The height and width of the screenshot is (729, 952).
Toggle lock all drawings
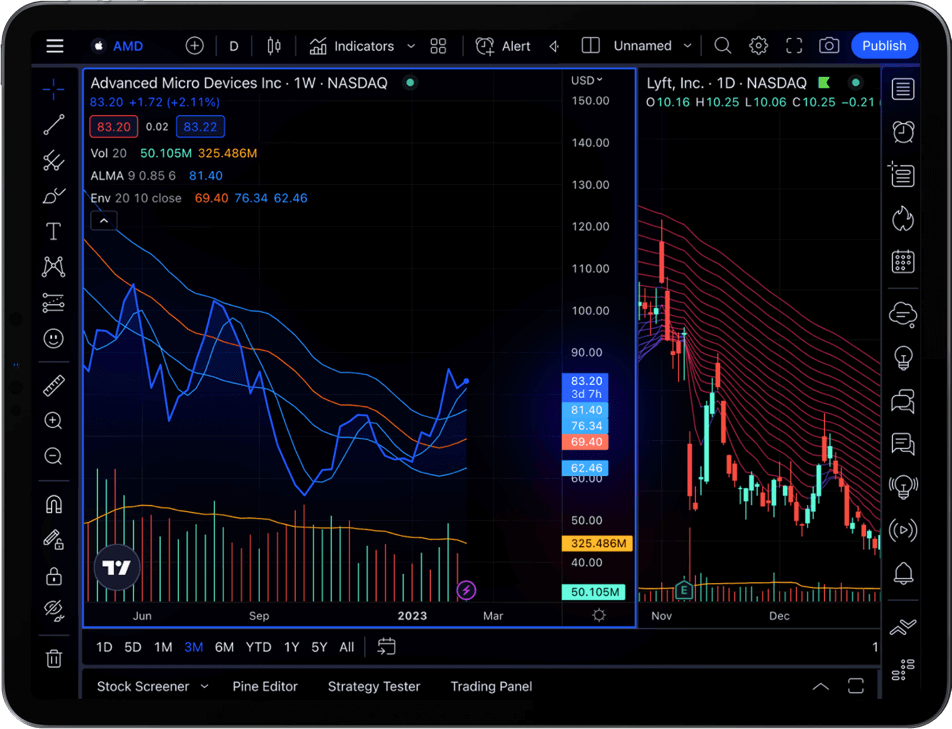(x=53, y=575)
